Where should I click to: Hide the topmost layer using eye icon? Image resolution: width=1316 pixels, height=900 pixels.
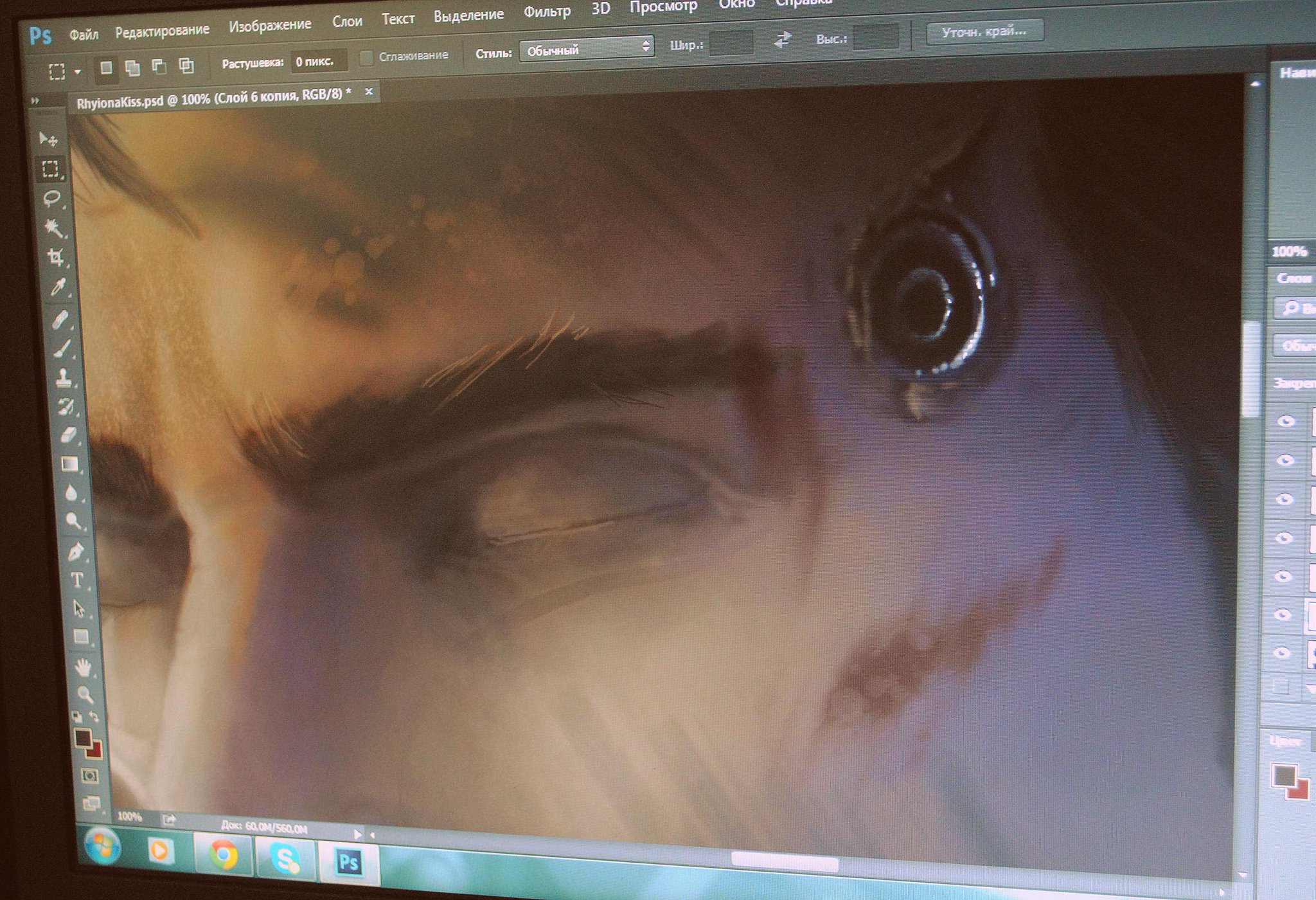coord(1286,422)
